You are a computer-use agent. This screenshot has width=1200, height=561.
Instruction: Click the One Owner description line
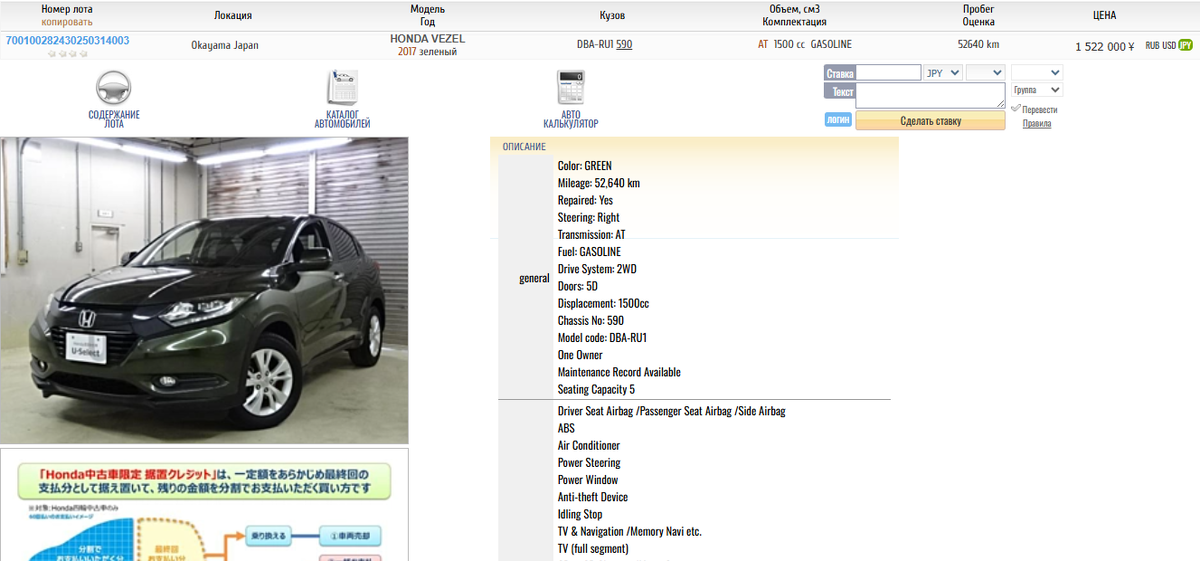pyautogui.click(x=580, y=355)
